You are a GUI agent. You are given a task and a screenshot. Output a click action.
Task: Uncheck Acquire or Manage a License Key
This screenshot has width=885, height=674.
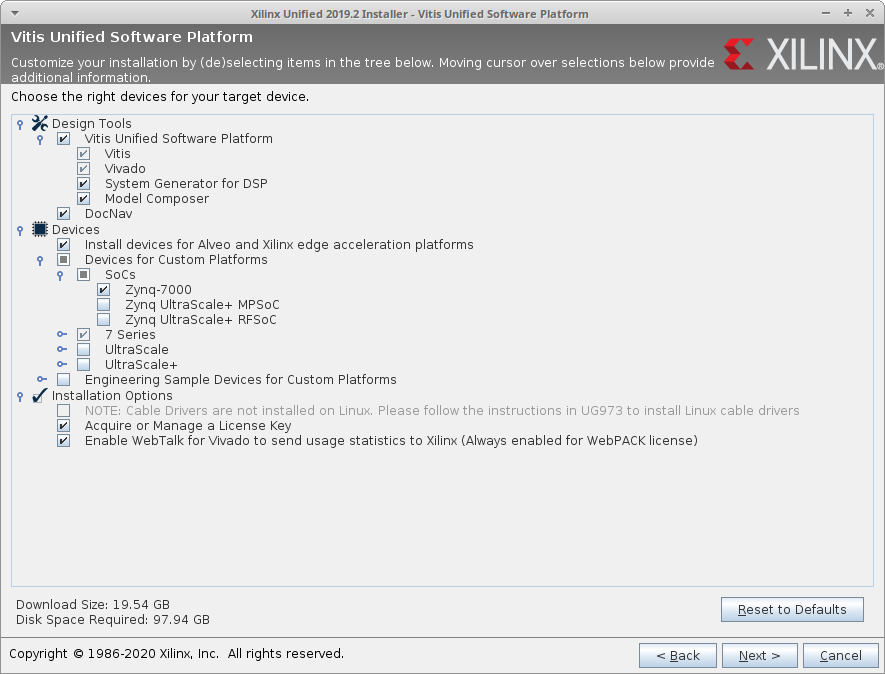click(63, 426)
